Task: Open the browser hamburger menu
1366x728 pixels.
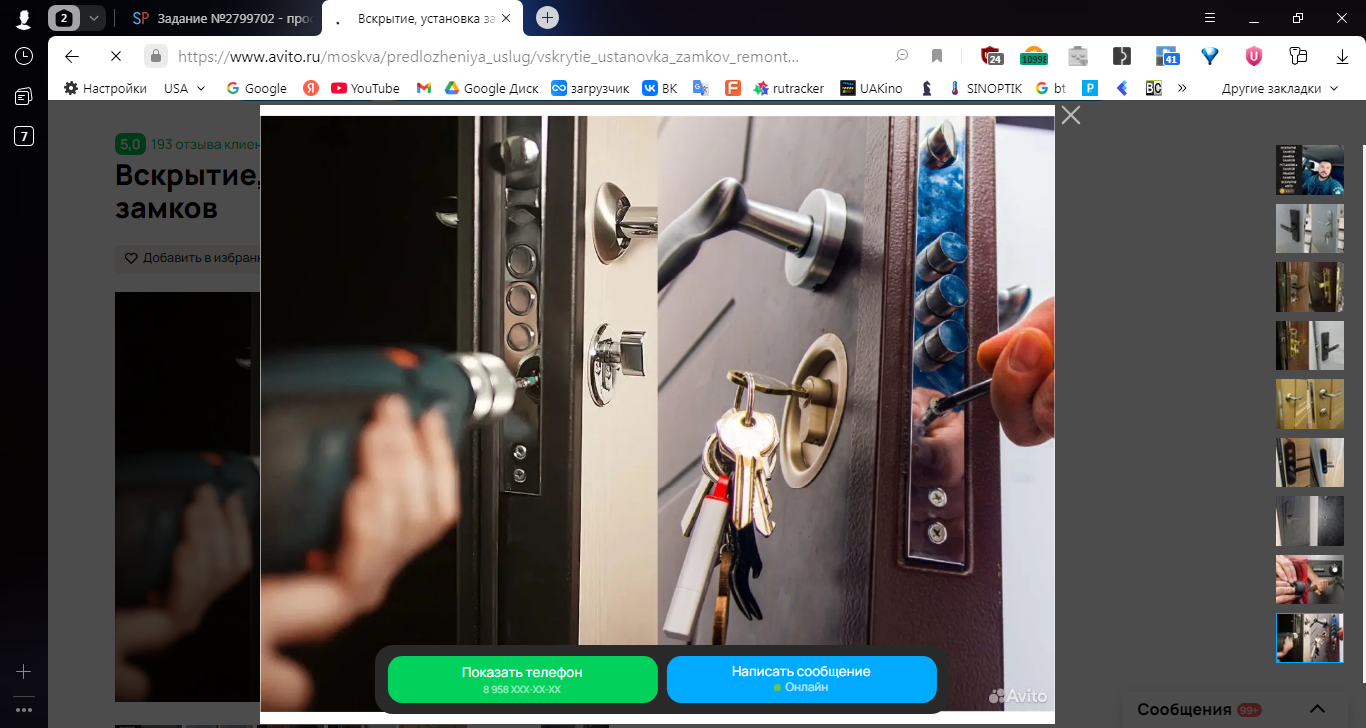Action: click(1210, 18)
